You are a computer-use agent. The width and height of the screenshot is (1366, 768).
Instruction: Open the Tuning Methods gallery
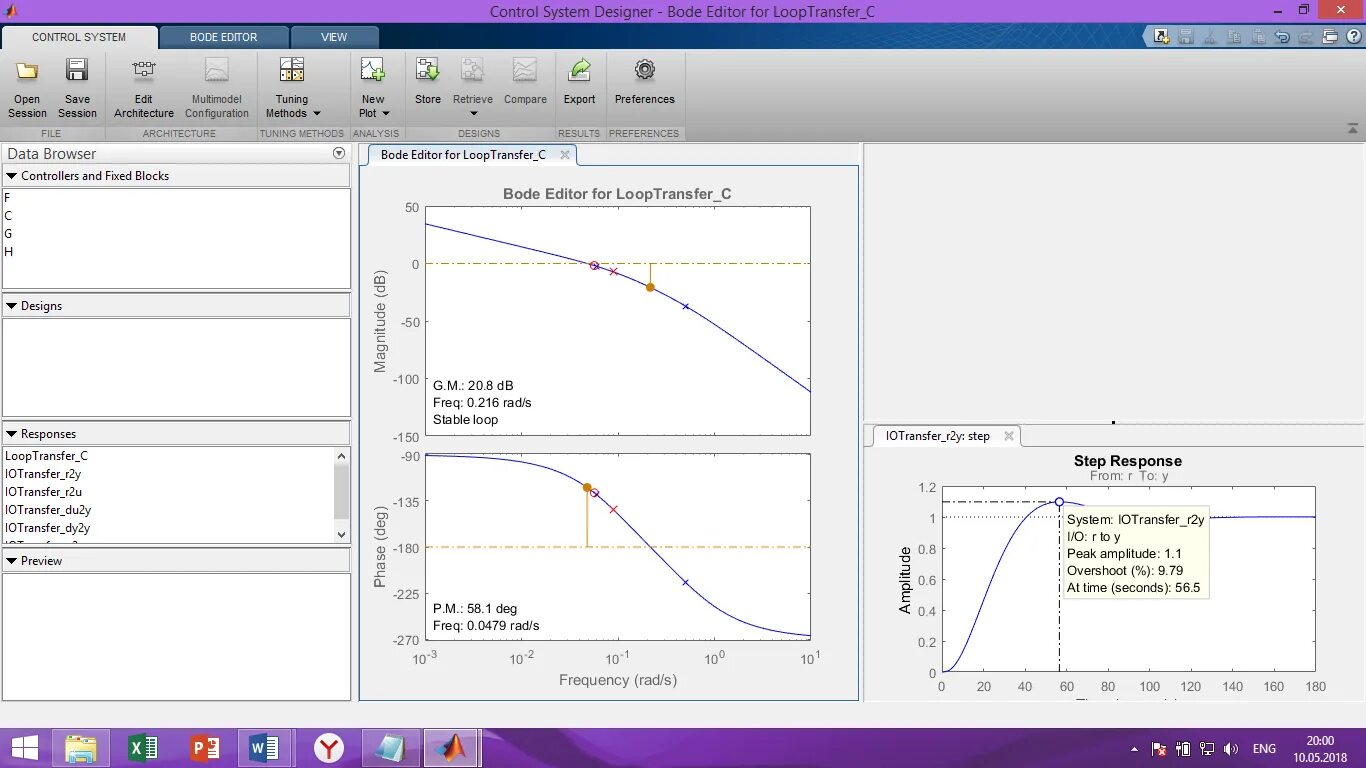292,88
